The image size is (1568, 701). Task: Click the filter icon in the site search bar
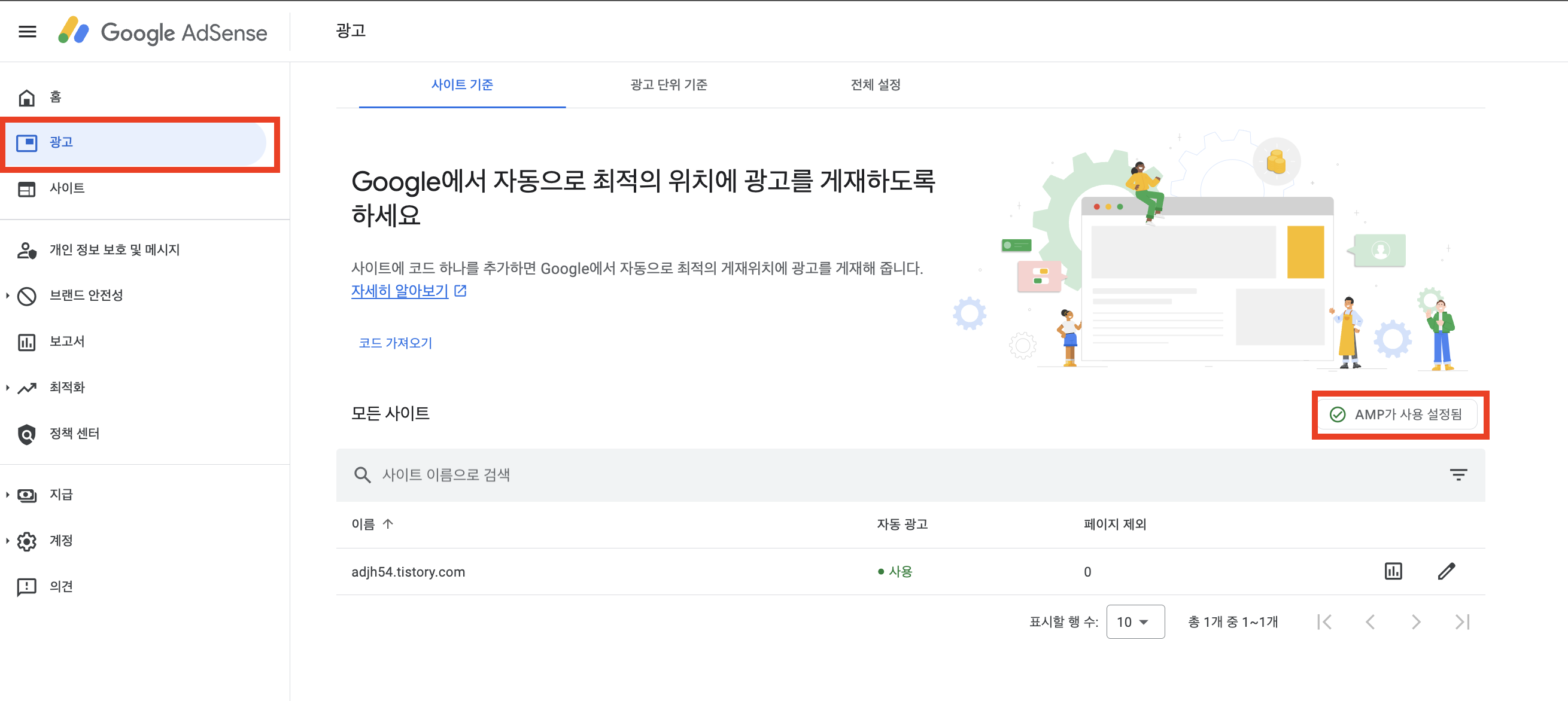(x=1458, y=475)
